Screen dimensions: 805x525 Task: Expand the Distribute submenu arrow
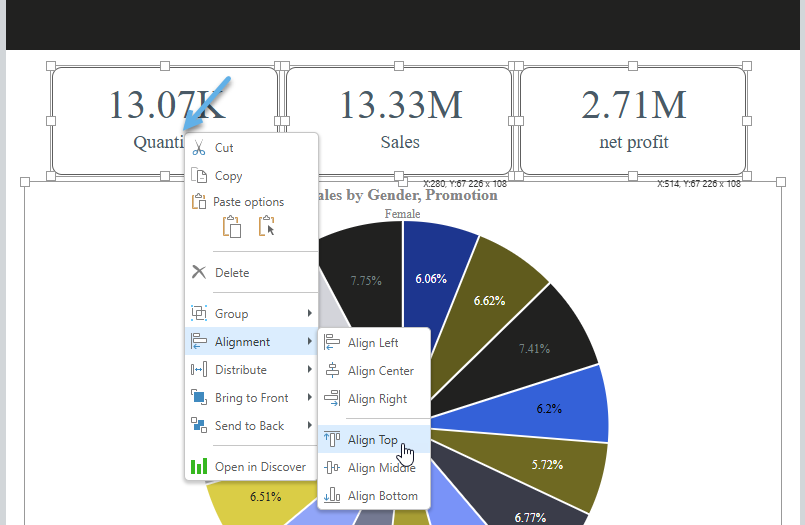click(310, 369)
